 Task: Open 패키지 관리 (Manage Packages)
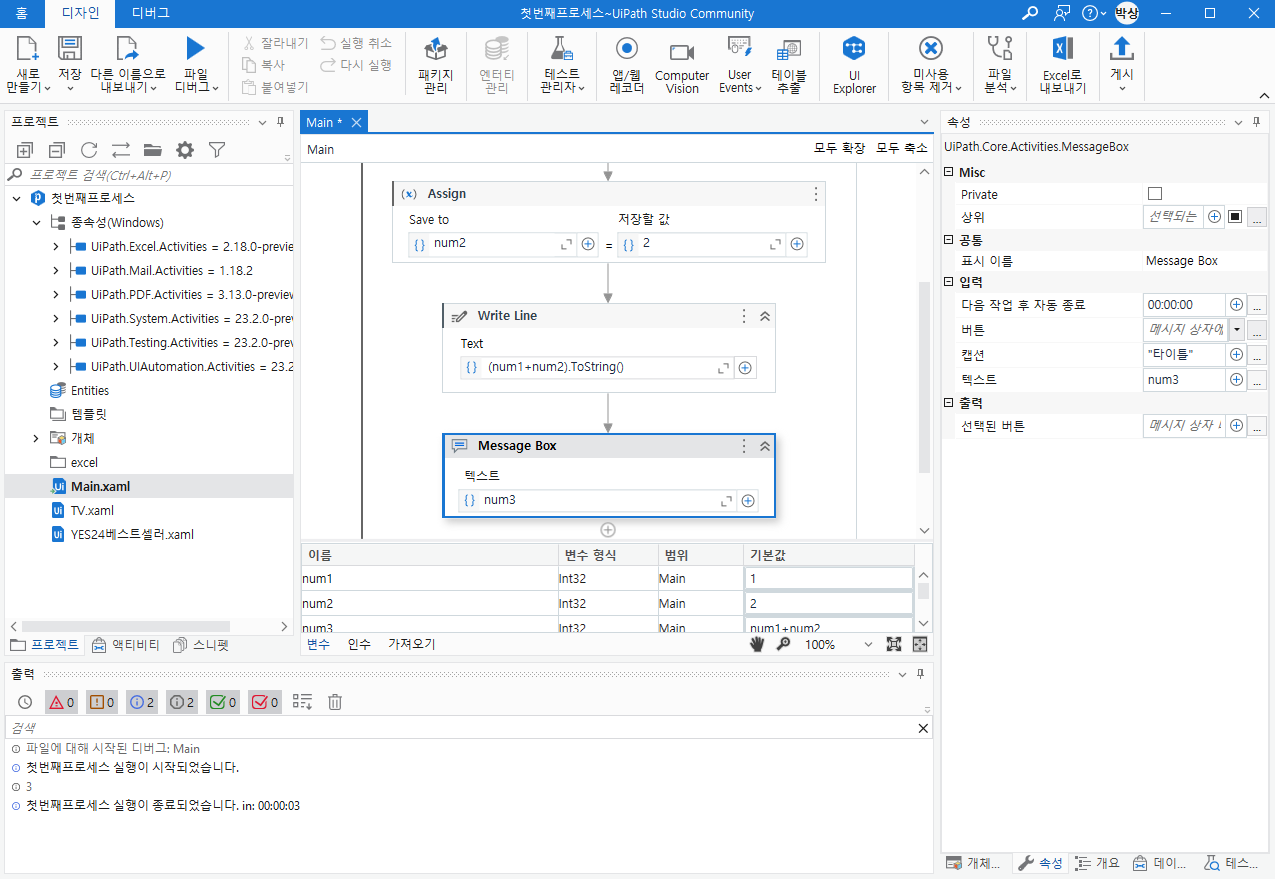[x=435, y=66]
